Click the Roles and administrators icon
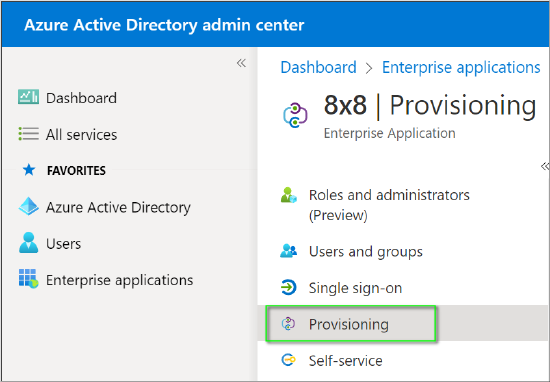 [289, 195]
